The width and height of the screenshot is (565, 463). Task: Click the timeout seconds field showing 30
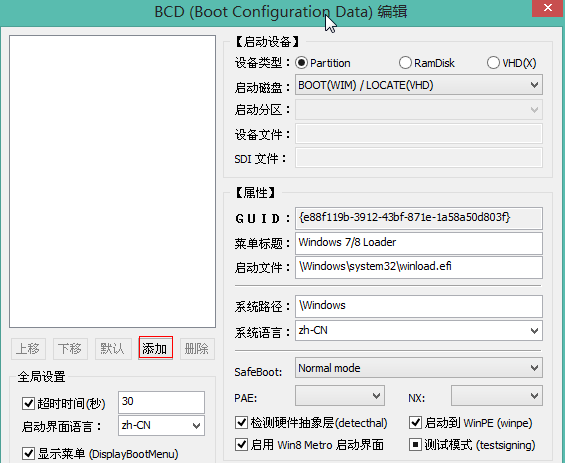161,402
